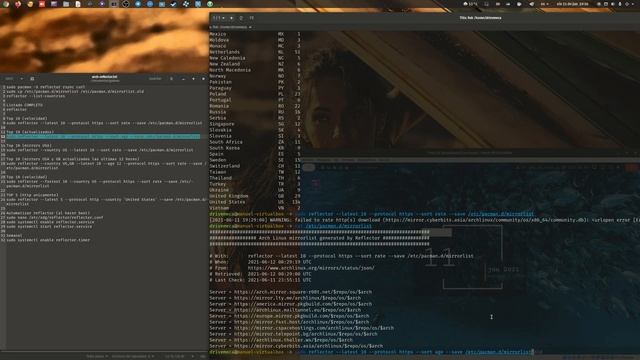Click the microphone icon in system tray
640x360 pixels.
[620, 4]
